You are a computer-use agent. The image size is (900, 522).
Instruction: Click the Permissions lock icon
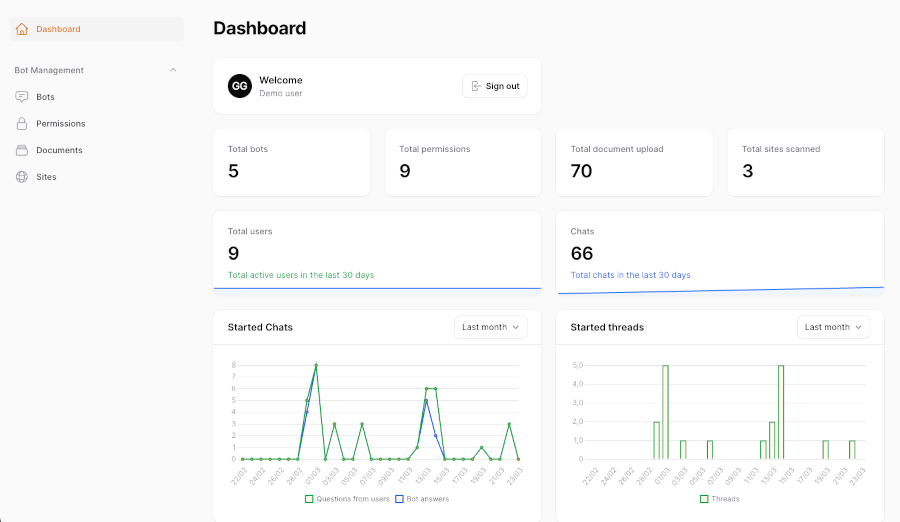tap(22, 124)
